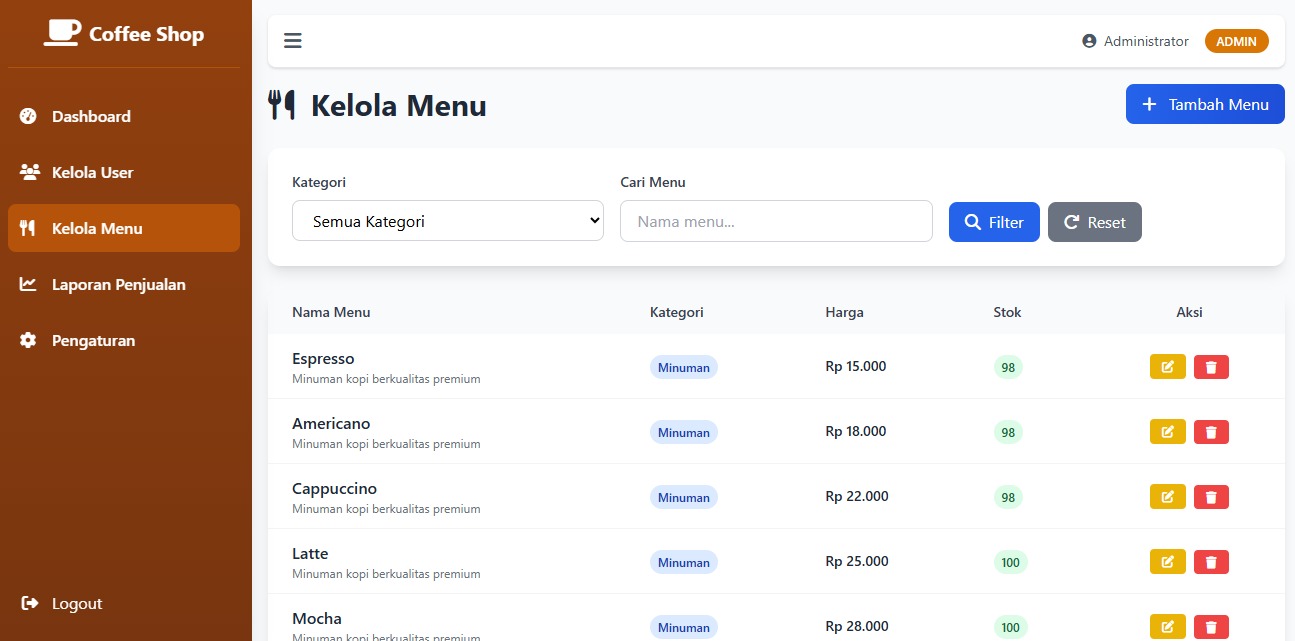This screenshot has width=1295, height=641.
Task: Toggle sidebar with the hamburger icon
Action: [x=293, y=41]
